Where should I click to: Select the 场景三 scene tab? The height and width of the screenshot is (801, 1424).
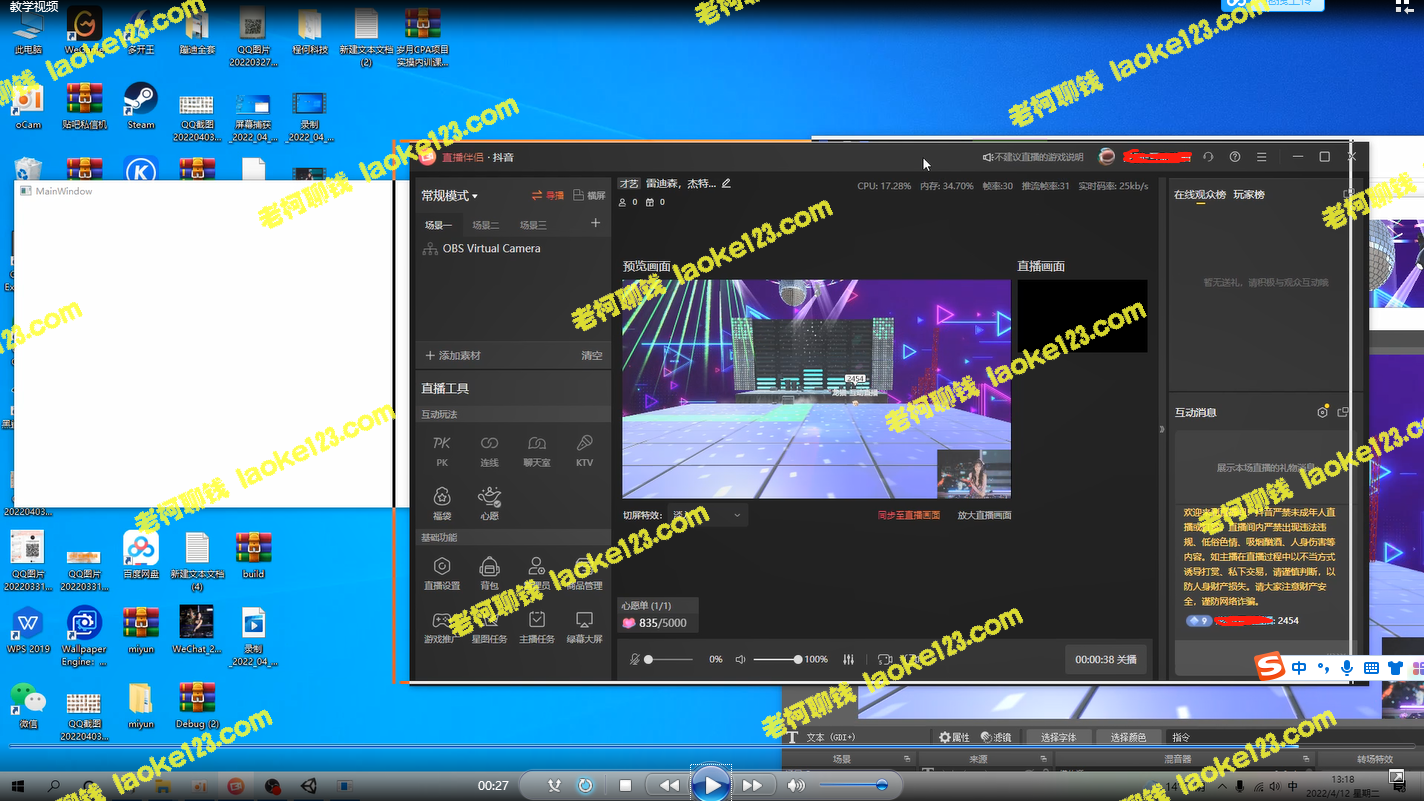coord(533,225)
